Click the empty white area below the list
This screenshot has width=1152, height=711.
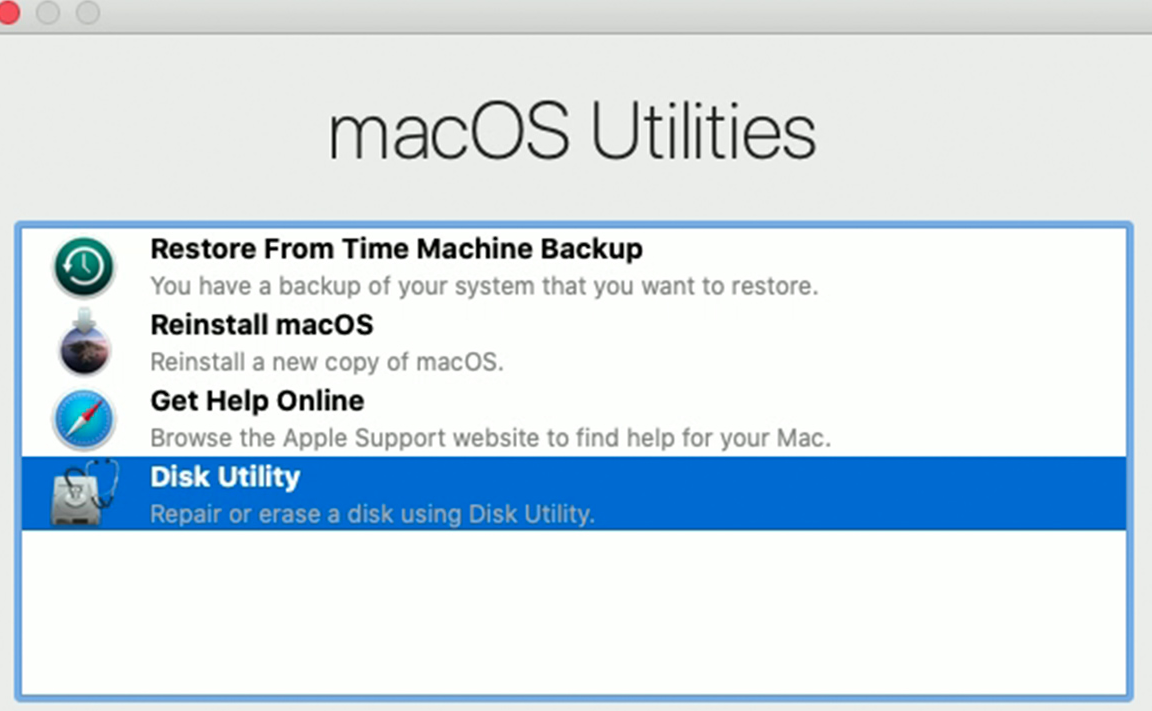[x=572, y=612]
